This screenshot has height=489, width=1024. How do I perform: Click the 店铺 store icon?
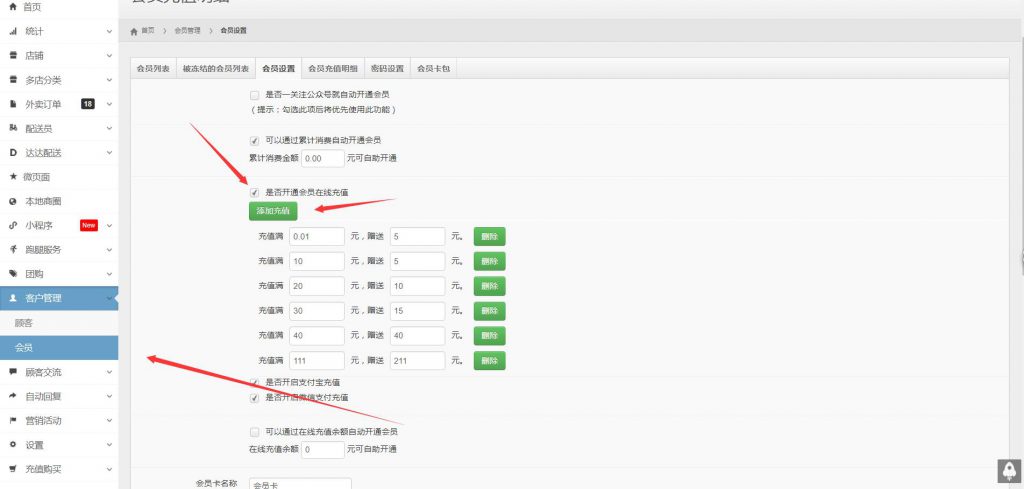(x=12, y=55)
